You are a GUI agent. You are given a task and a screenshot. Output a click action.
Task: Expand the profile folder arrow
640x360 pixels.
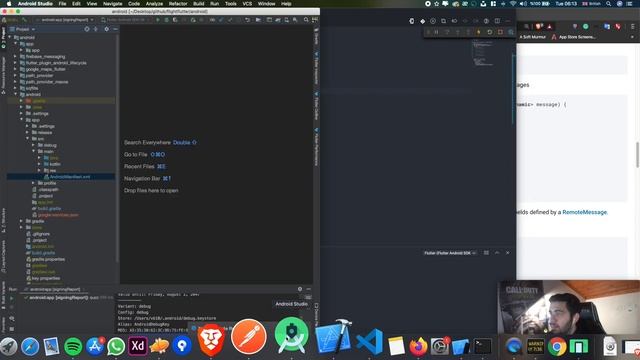[34, 183]
